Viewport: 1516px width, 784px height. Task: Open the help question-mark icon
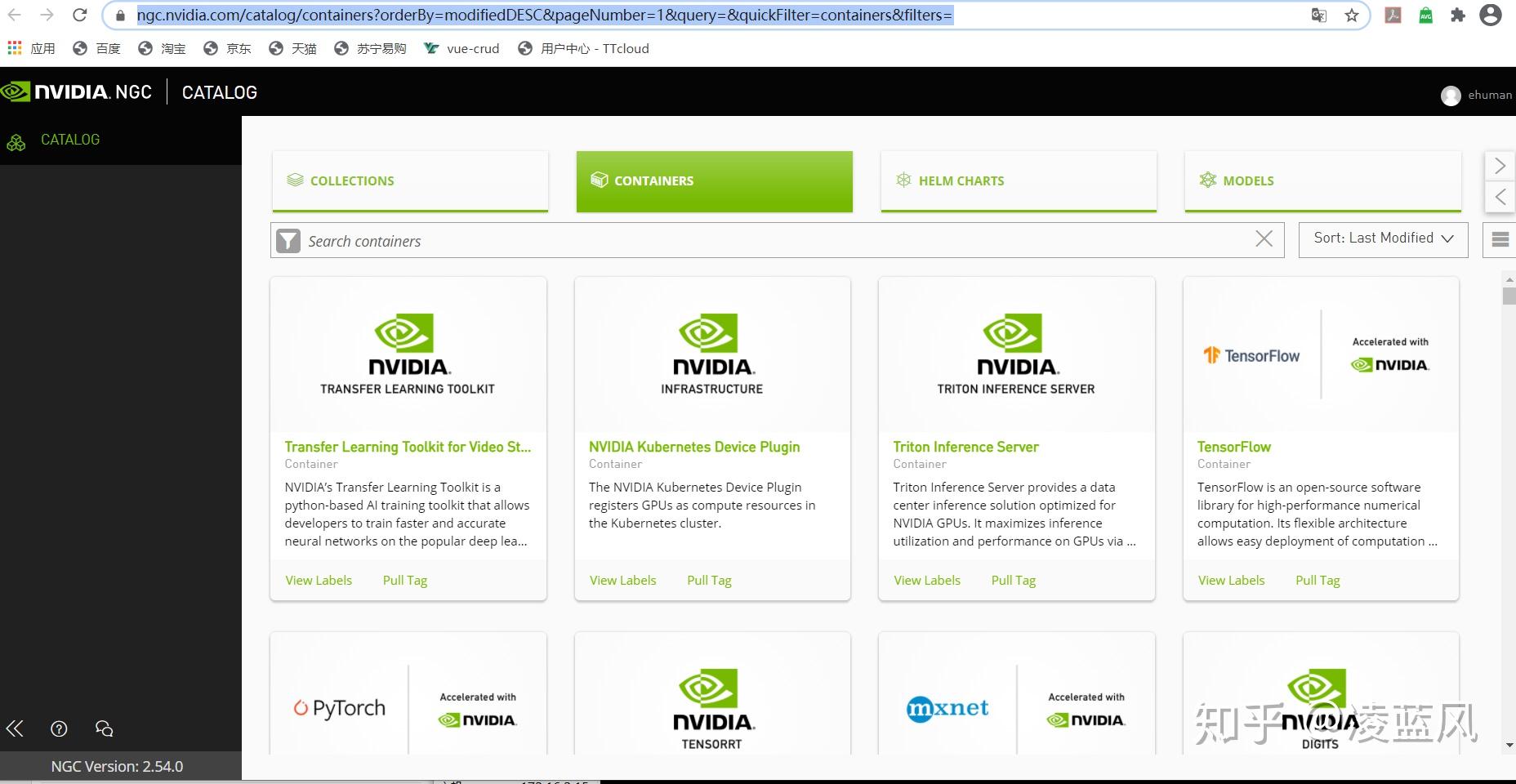click(58, 728)
